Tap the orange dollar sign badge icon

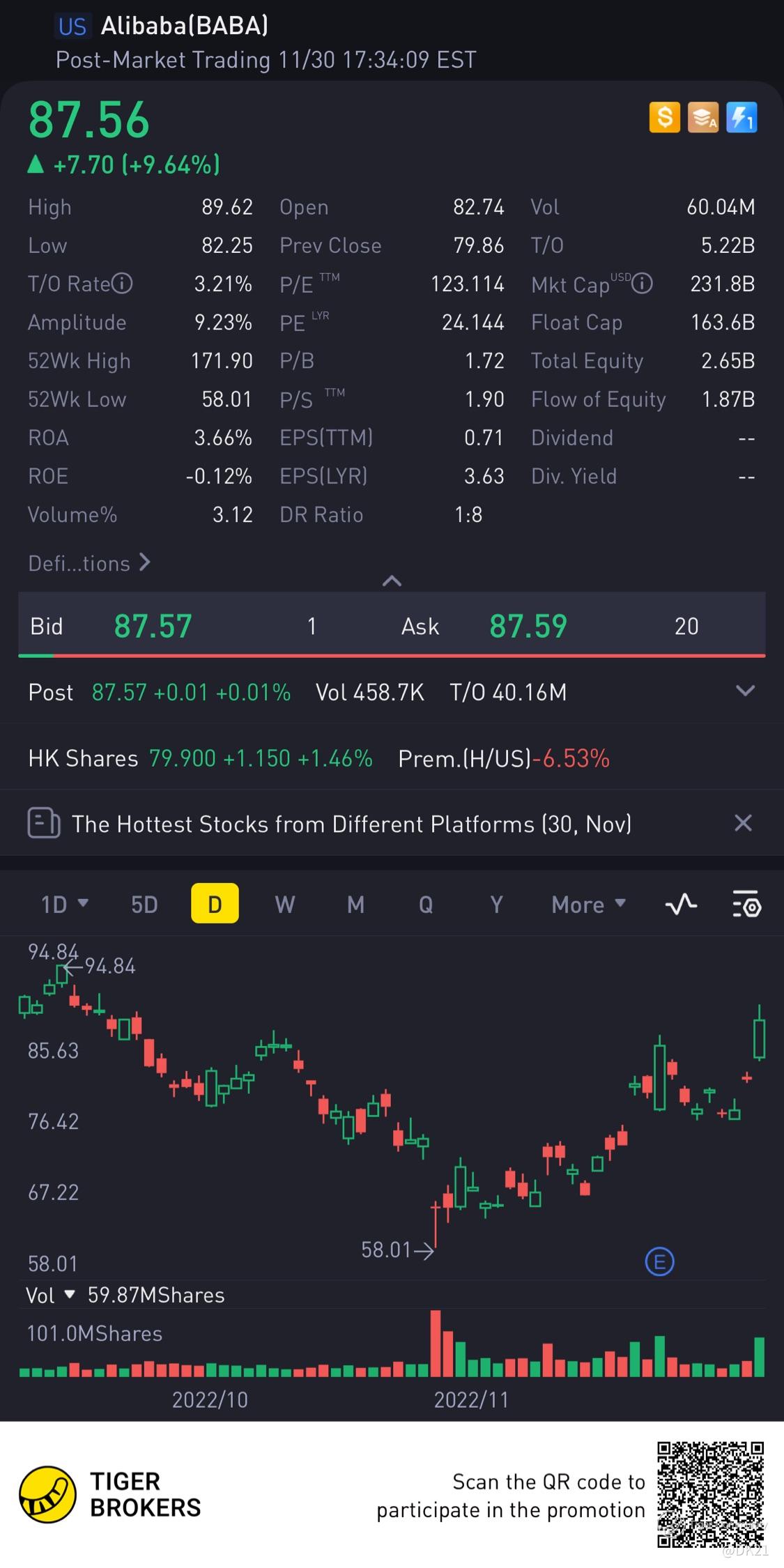665,117
